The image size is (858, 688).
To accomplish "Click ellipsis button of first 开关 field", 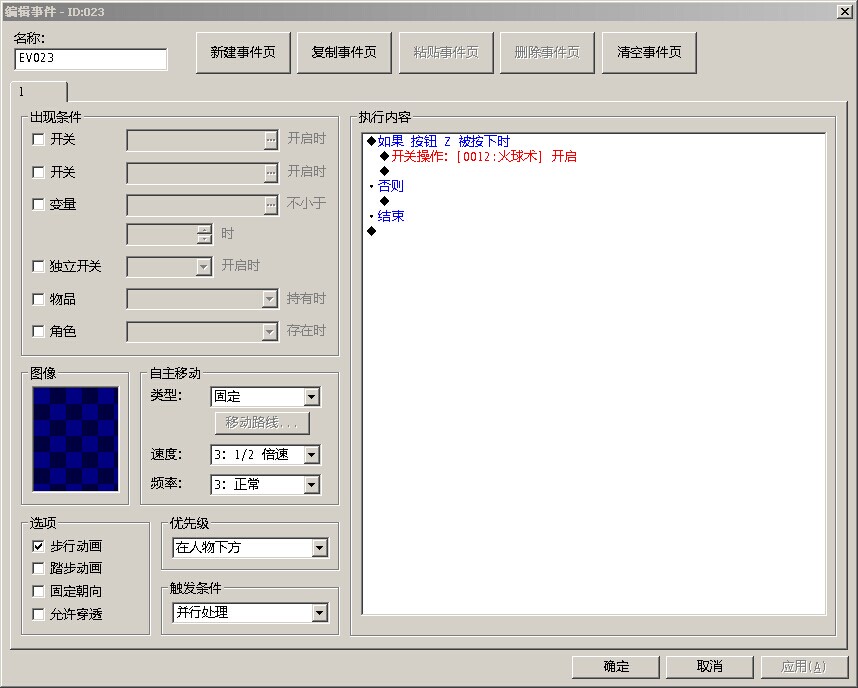I will tap(271, 140).
